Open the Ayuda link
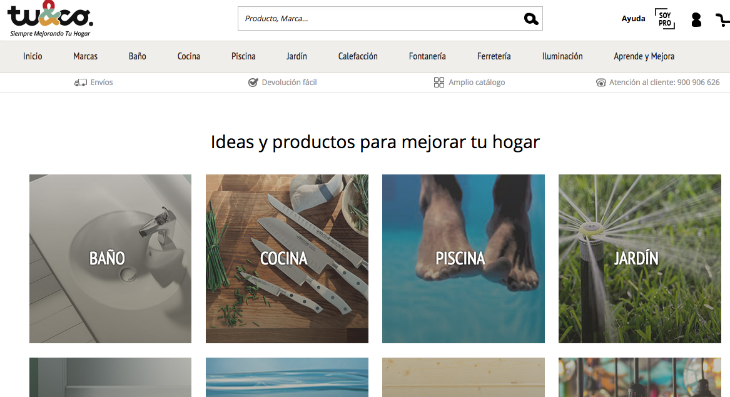The image size is (730, 397). [x=633, y=19]
